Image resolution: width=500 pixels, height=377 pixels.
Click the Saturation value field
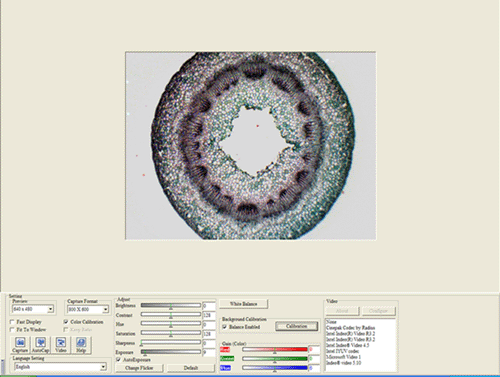click(x=209, y=334)
